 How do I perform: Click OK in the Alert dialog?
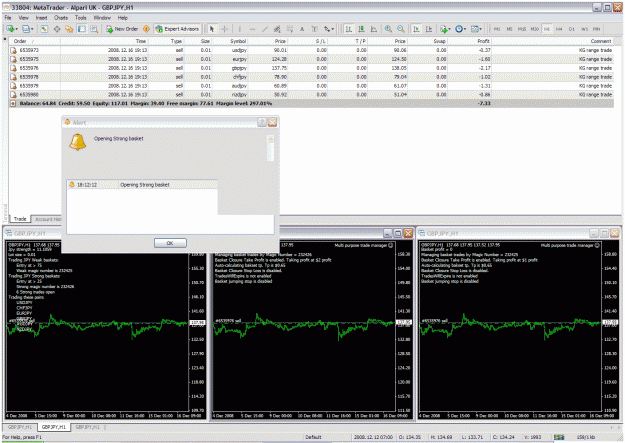170,243
